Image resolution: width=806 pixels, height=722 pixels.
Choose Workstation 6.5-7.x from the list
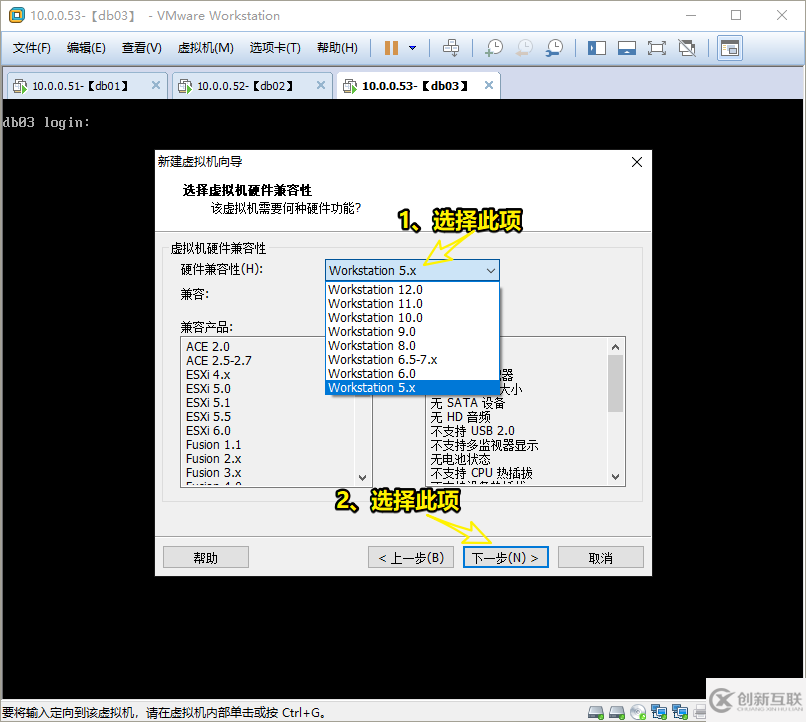coord(412,360)
